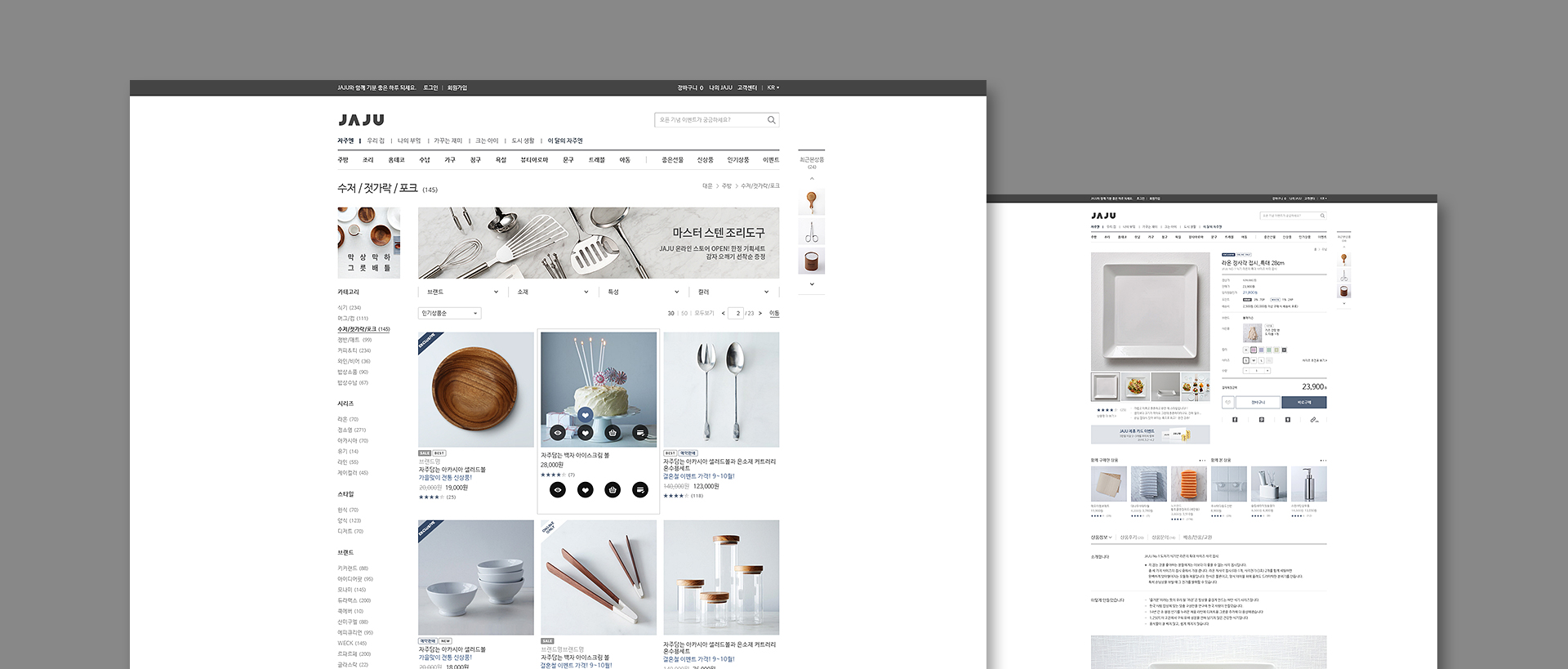Pick first color swatch in product detail window
This screenshot has width=1568, height=669.
1246,350
